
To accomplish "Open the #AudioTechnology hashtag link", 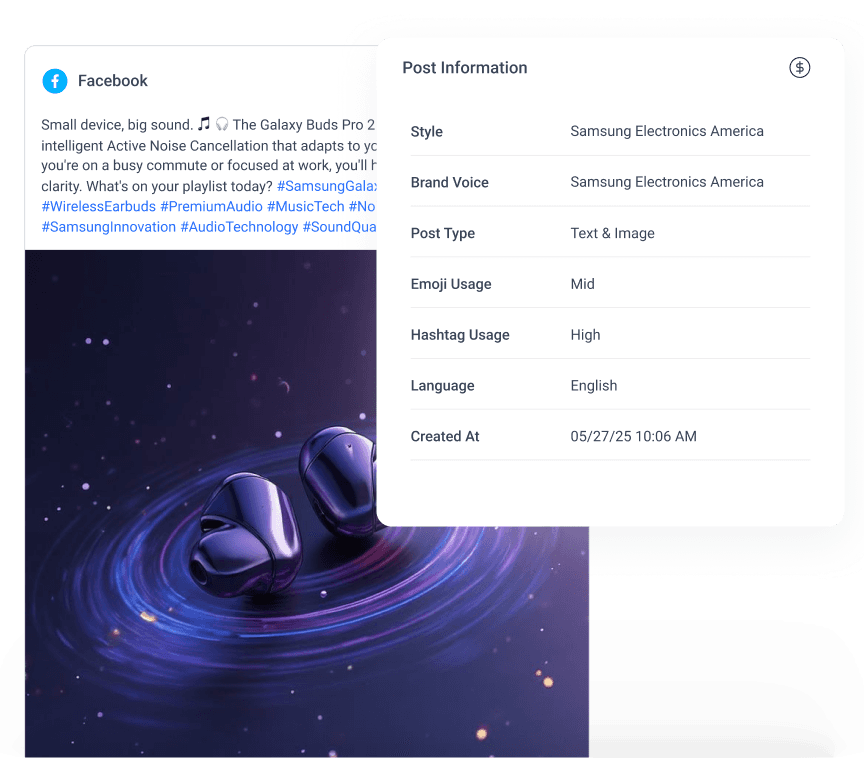I will click(239, 227).
